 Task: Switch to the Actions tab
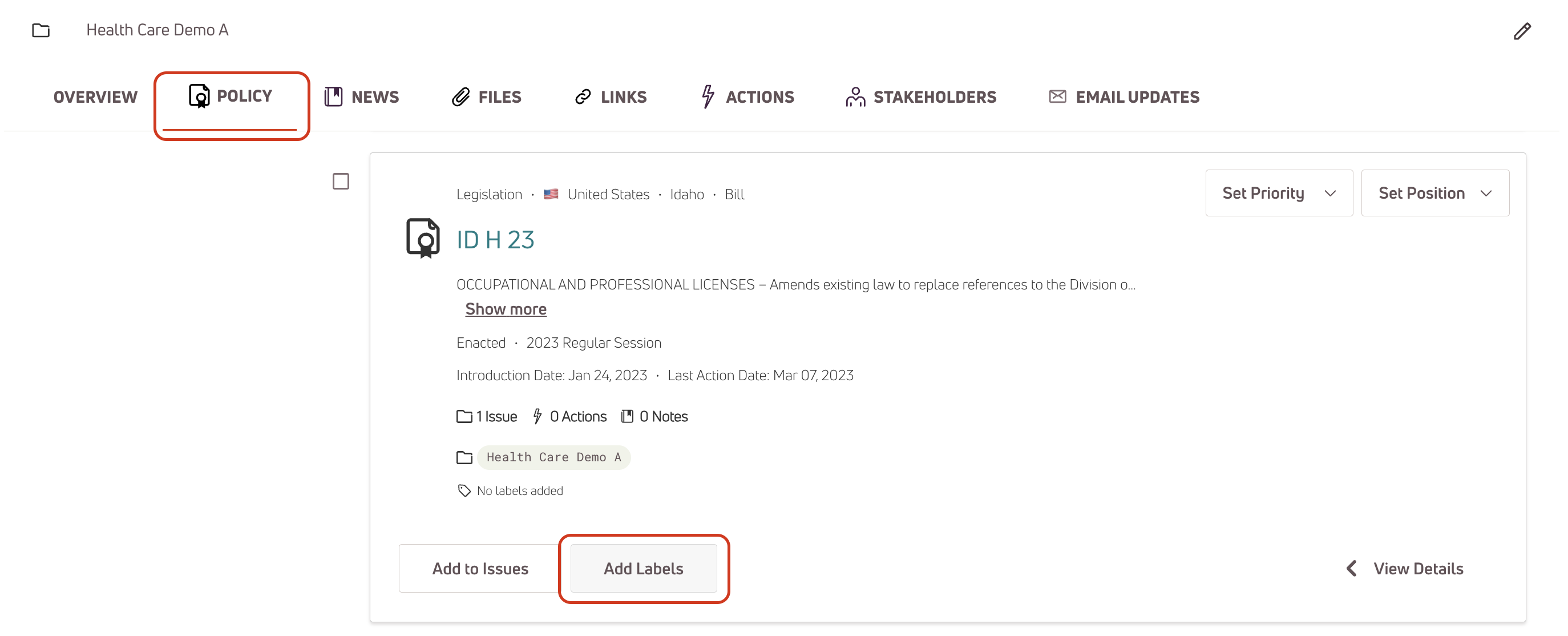[747, 97]
